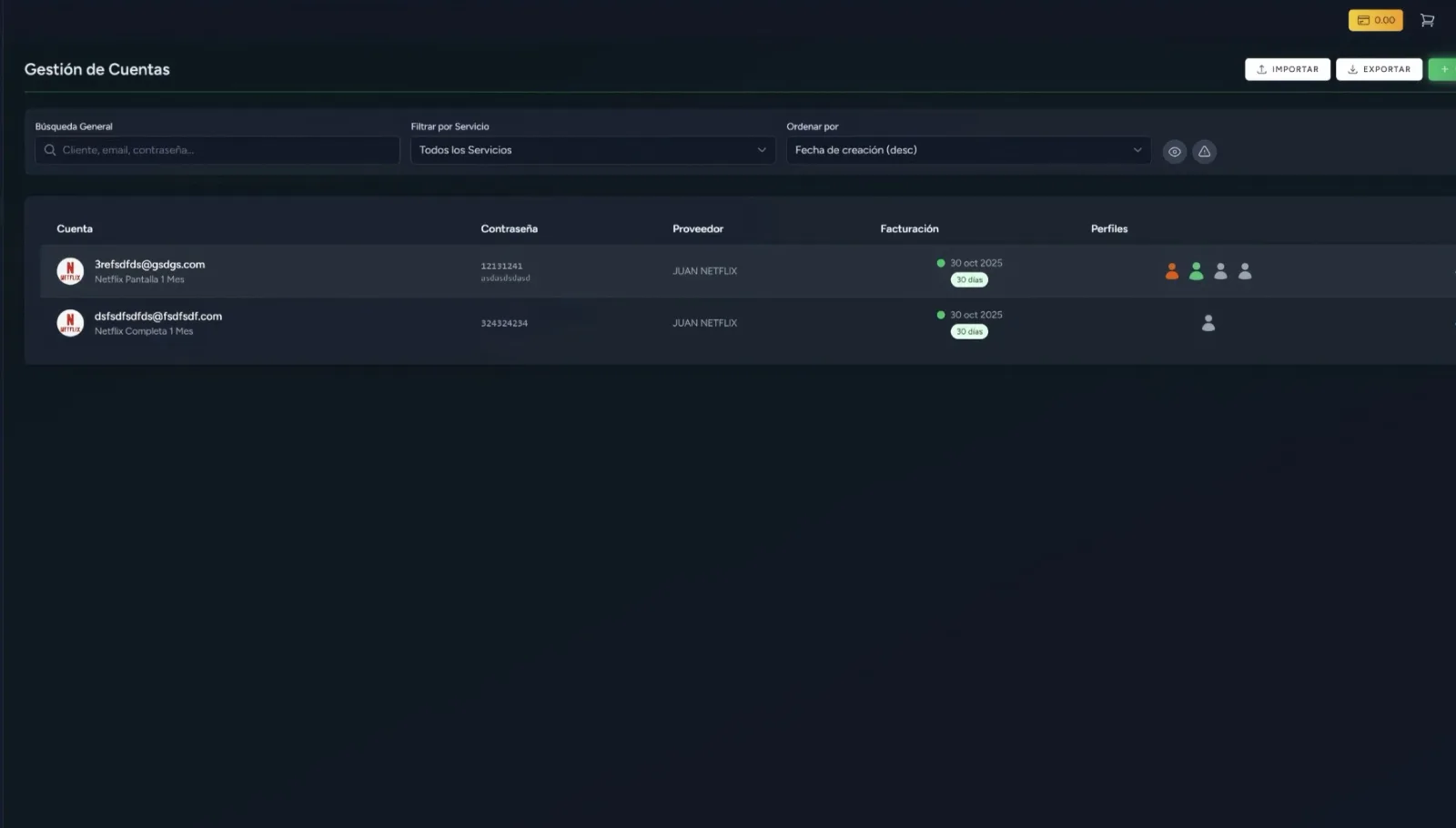Select the third gray profile icon in first row
This screenshot has height=828, width=1456.
(x=1220, y=271)
